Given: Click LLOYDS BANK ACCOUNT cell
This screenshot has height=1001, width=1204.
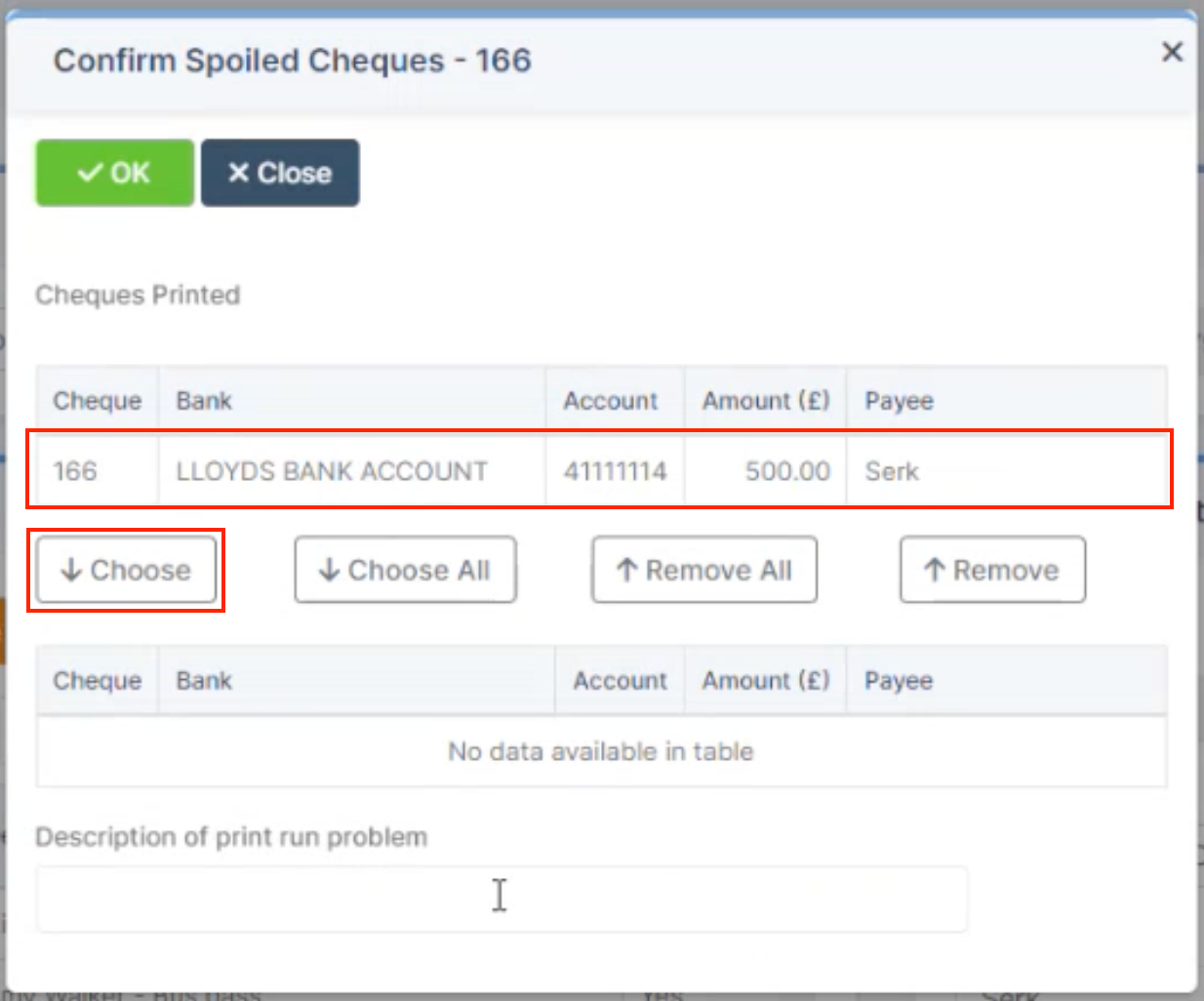Looking at the screenshot, I should pyautogui.click(x=352, y=471).
